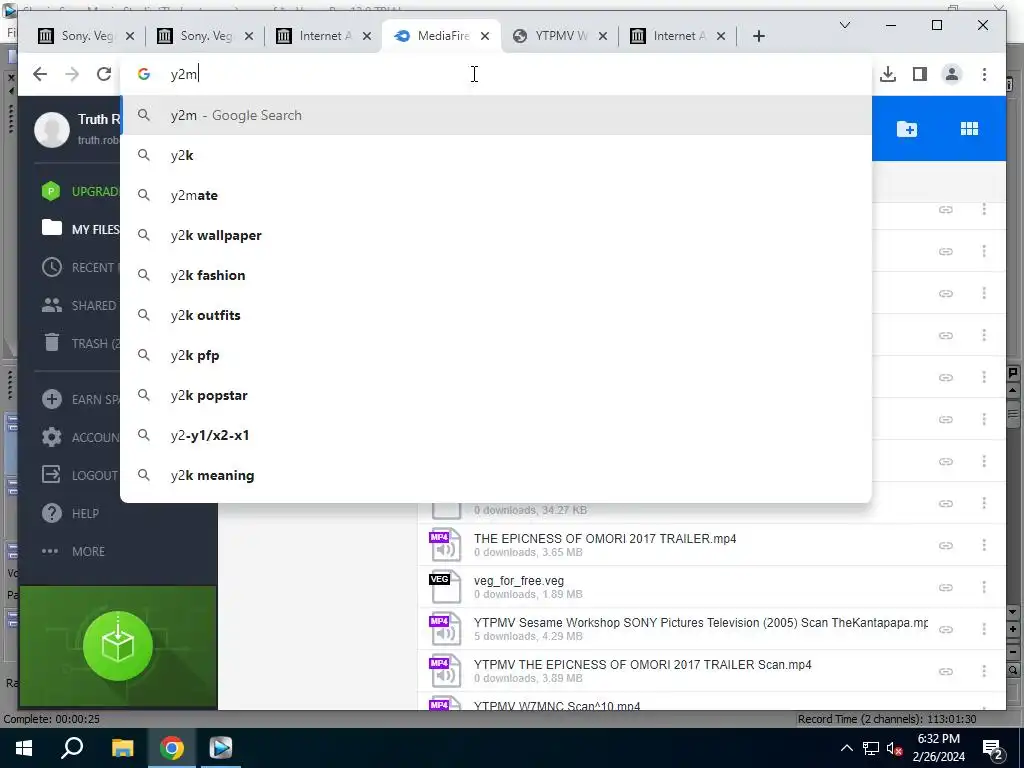
Task: Choose 'y2m - Google Search' suggestion
Action: click(496, 115)
